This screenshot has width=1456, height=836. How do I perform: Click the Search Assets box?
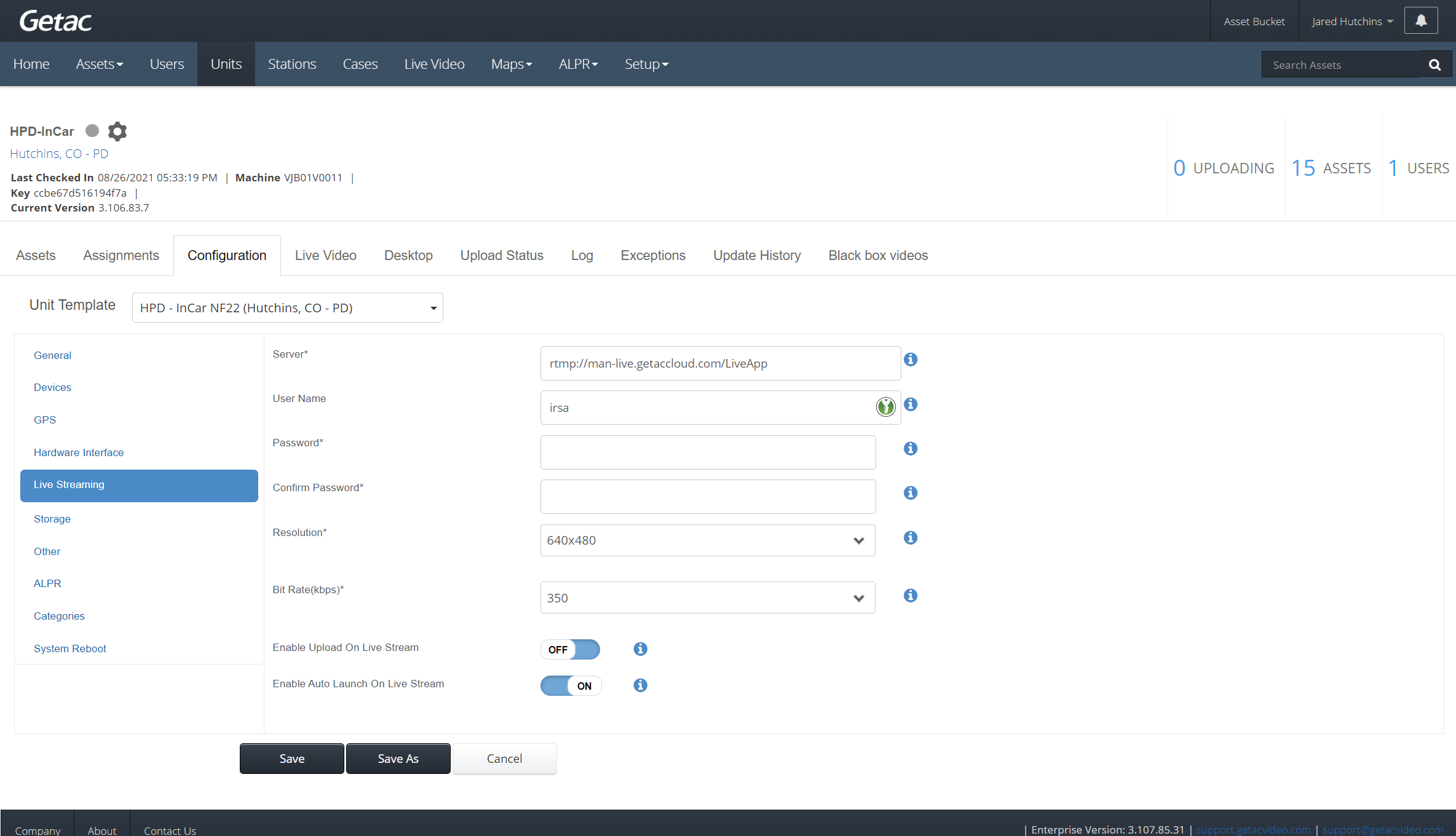[1340, 65]
